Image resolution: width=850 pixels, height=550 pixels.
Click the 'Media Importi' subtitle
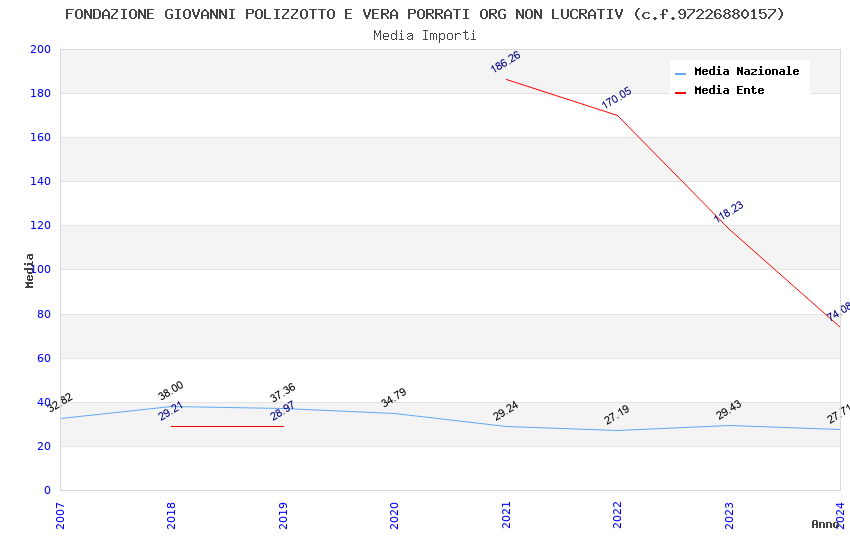[424, 36]
